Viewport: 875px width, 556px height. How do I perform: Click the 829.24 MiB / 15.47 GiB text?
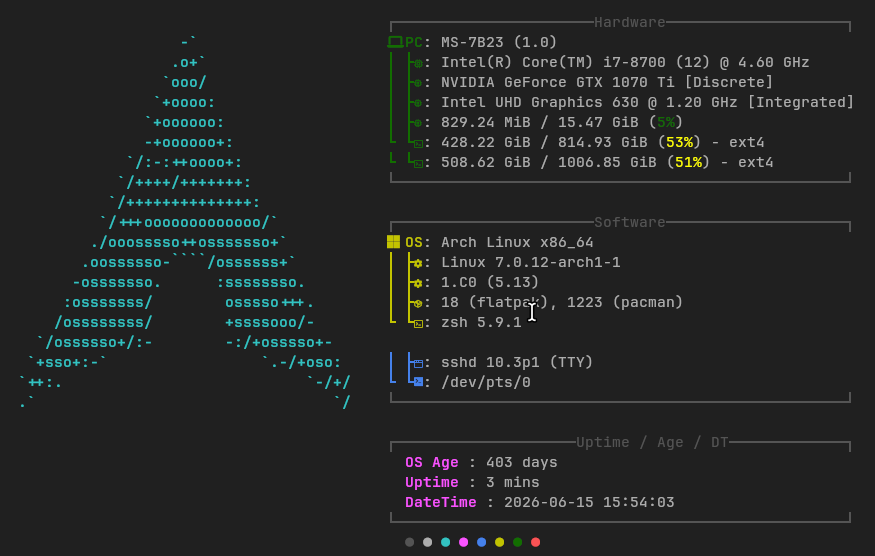coord(540,122)
